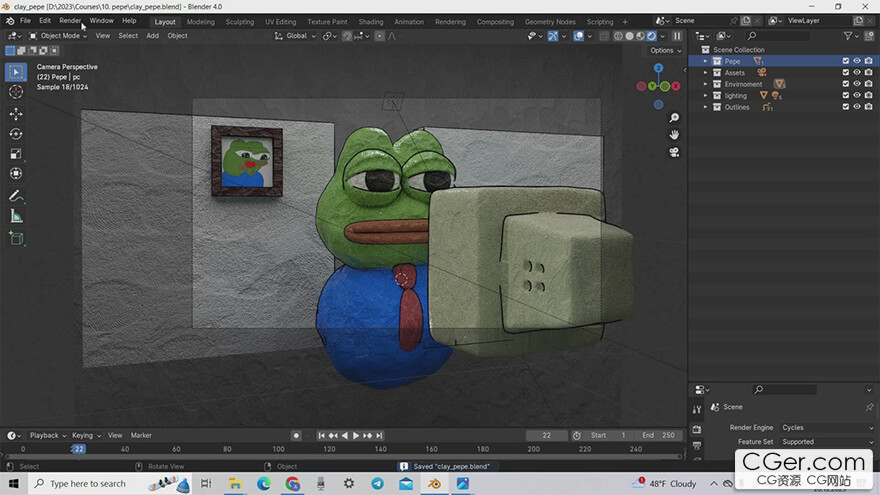Open the Playback dropdown

pyautogui.click(x=48, y=436)
